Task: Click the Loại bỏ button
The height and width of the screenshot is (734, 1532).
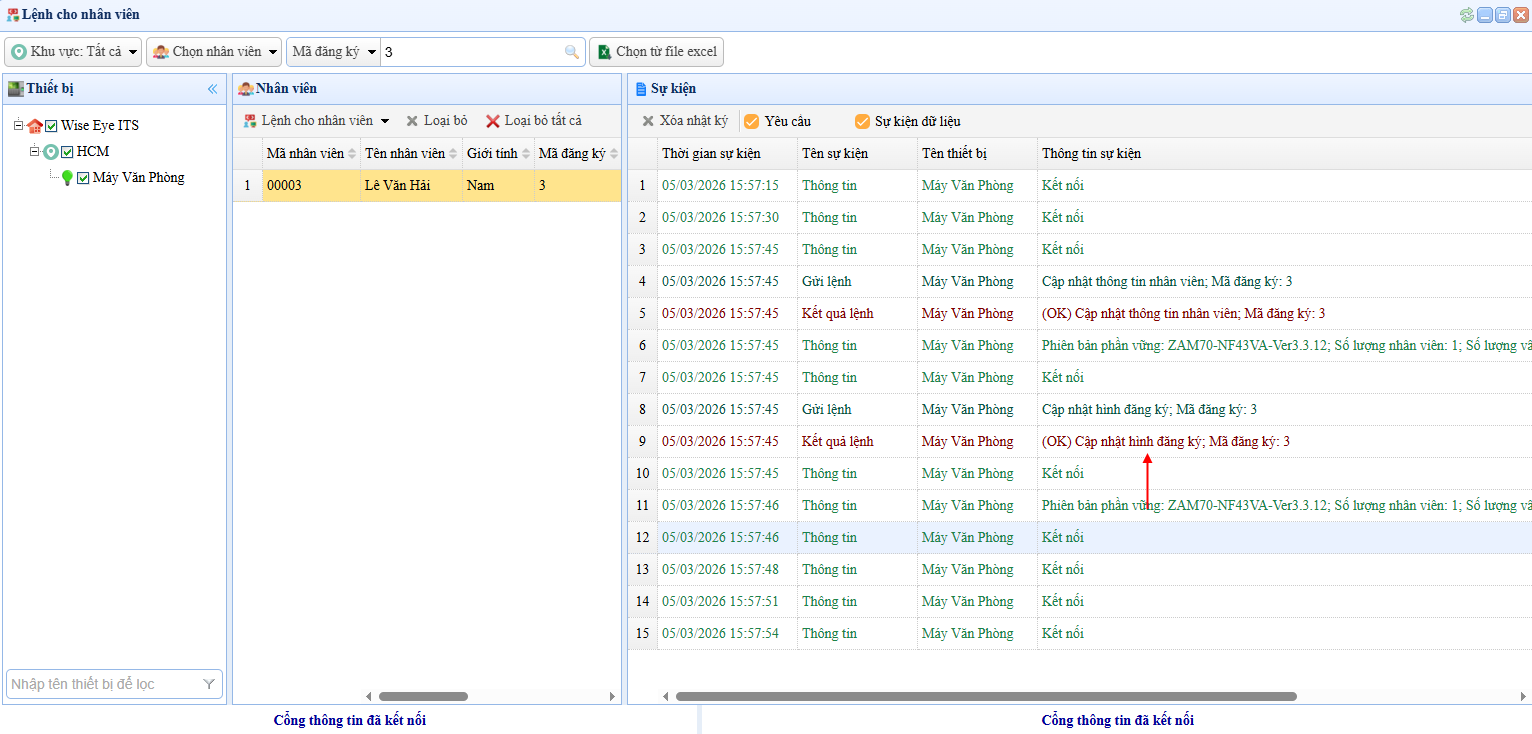Action: click(436, 121)
